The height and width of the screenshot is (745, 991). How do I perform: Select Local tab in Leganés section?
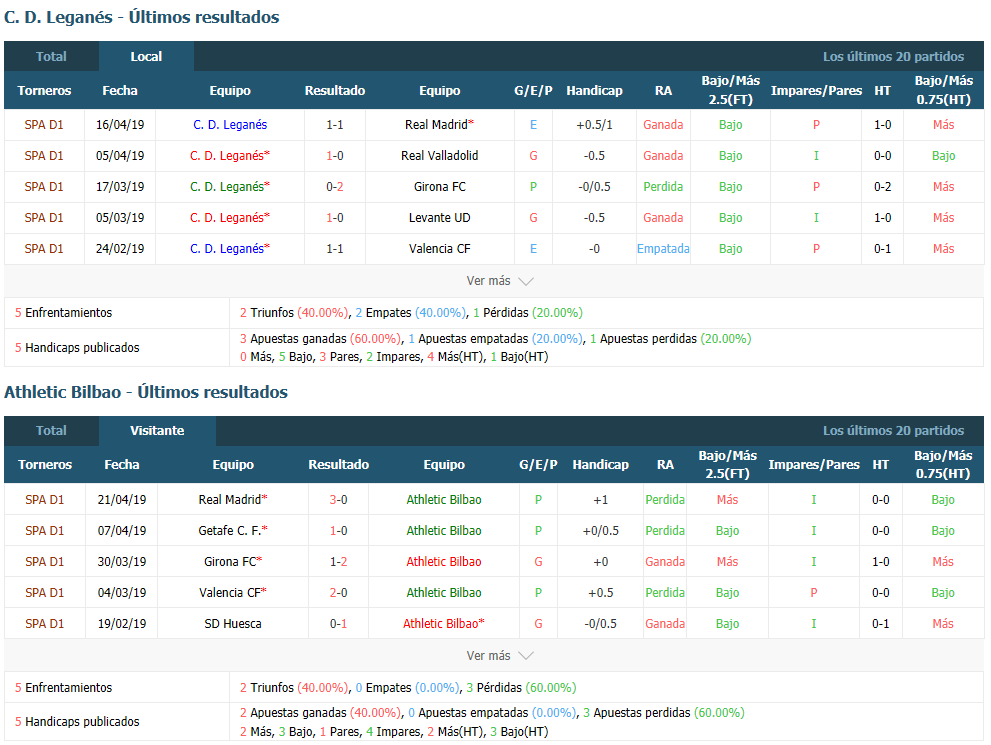click(146, 56)
